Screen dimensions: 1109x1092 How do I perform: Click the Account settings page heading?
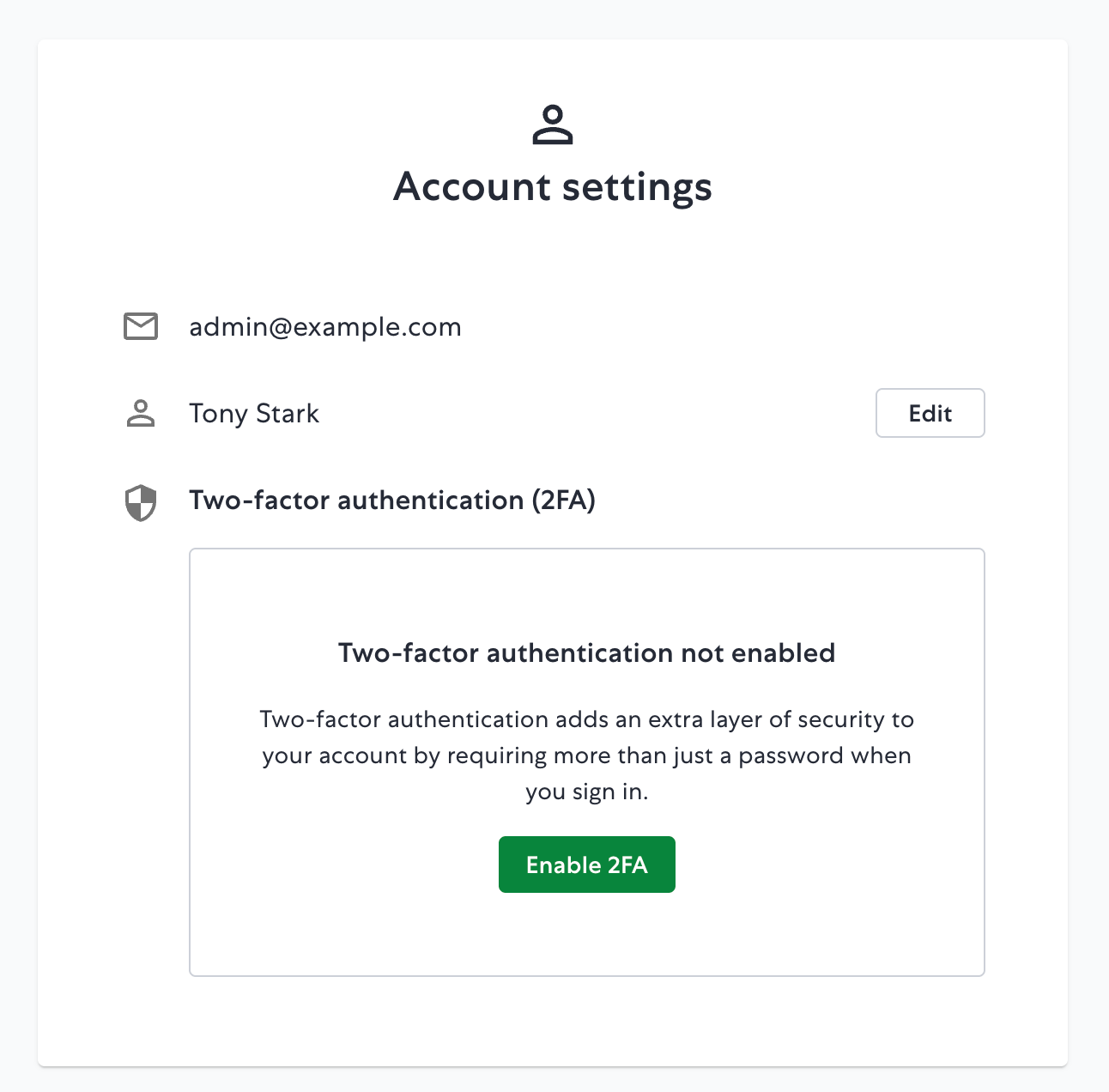point(553,187)
